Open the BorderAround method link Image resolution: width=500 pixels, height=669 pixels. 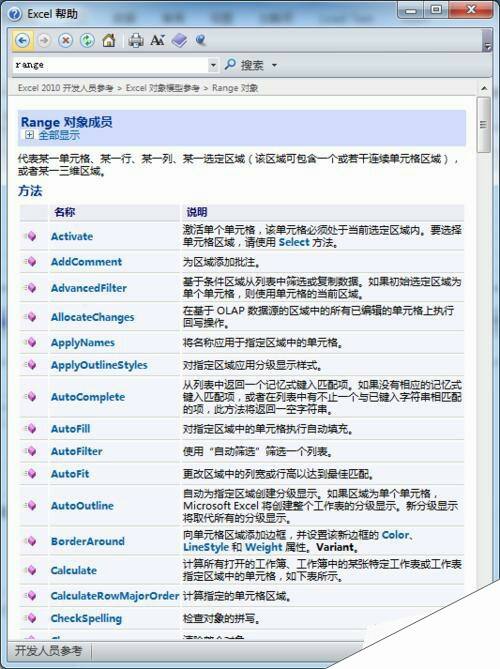(87, 541)
